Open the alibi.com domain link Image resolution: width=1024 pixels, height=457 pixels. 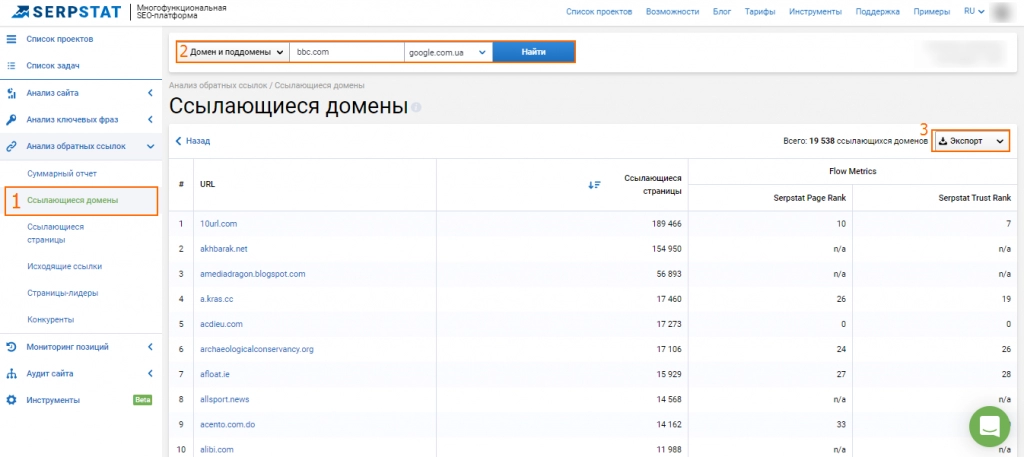point(216,450)
